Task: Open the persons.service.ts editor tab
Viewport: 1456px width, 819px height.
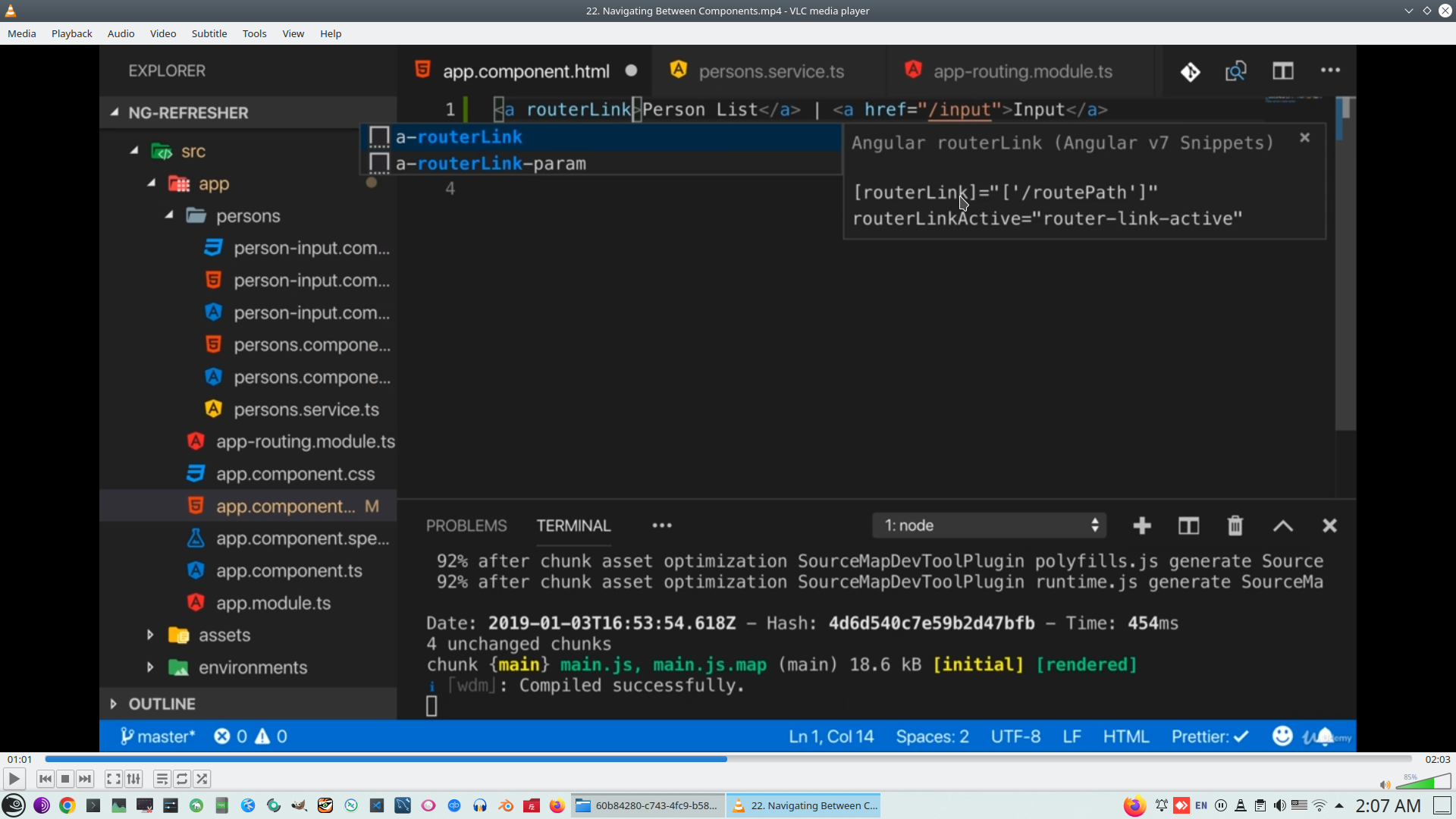Action: [770, 71]
